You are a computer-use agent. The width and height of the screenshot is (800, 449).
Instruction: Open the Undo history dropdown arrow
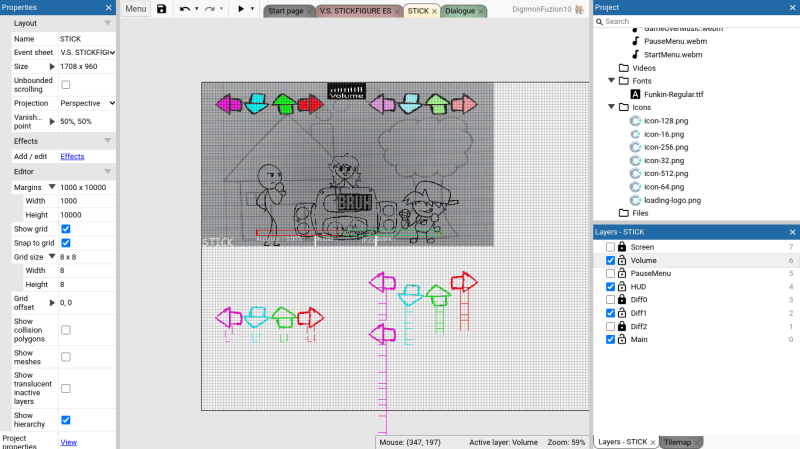point(197,9)
